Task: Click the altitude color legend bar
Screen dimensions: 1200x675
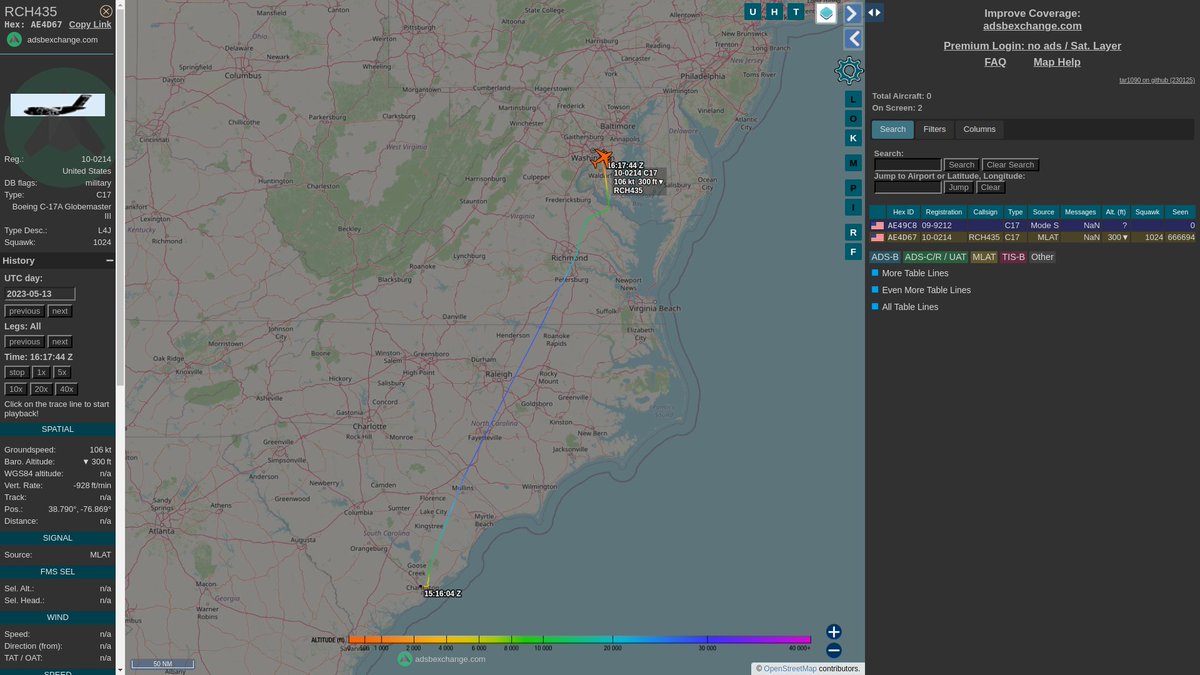Action: coord(580,639)
